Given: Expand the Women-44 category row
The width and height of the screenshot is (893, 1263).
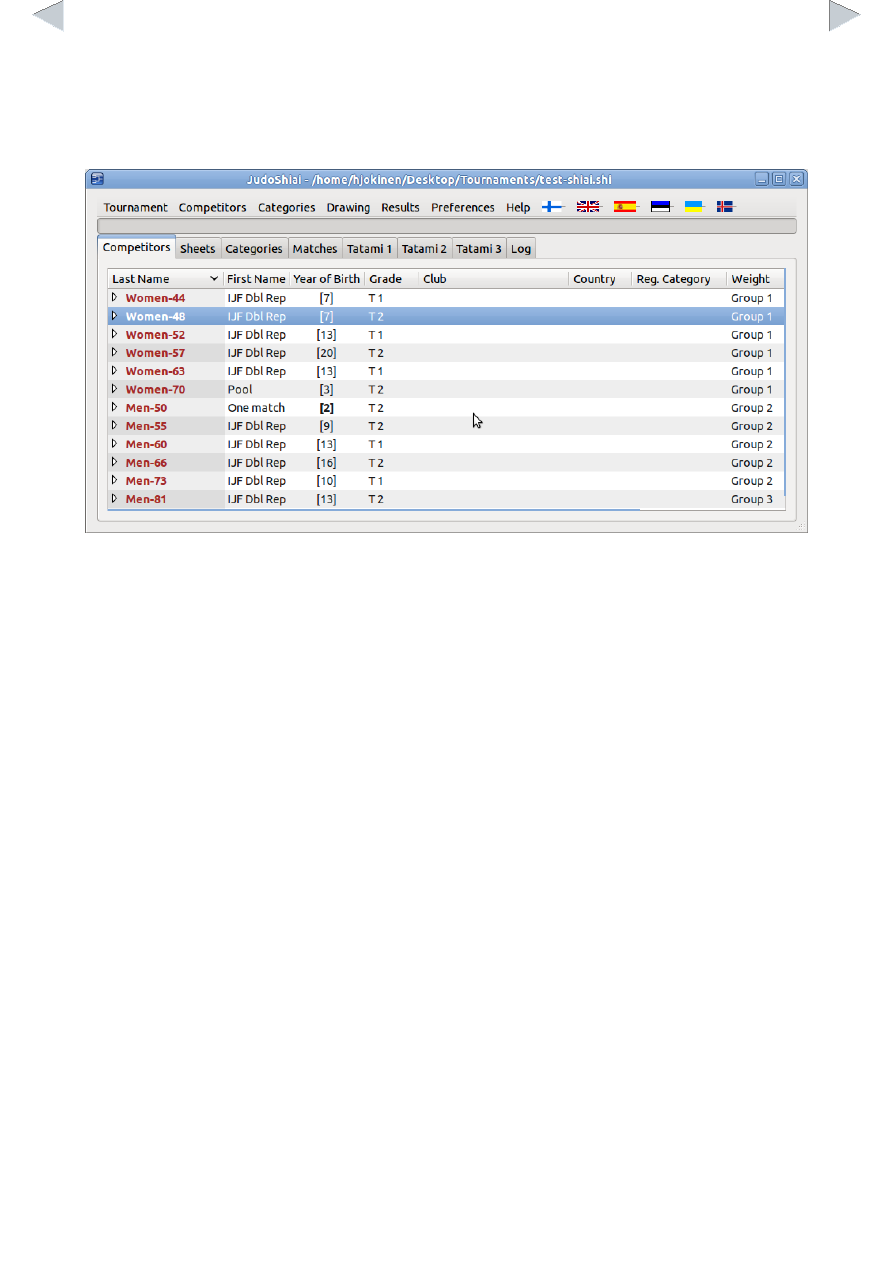Looking at the screenshot, I should 115,297.
